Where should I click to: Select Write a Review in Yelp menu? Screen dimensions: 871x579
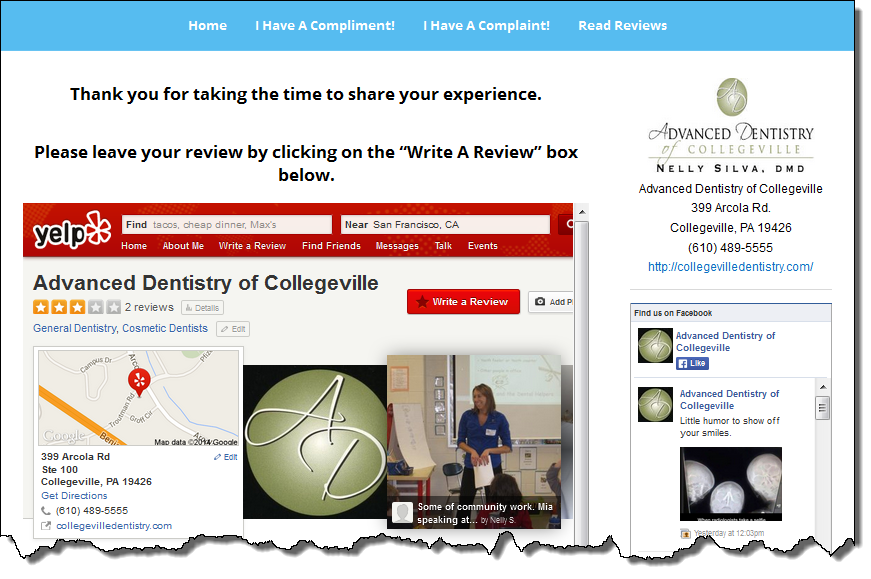point(252,246)
